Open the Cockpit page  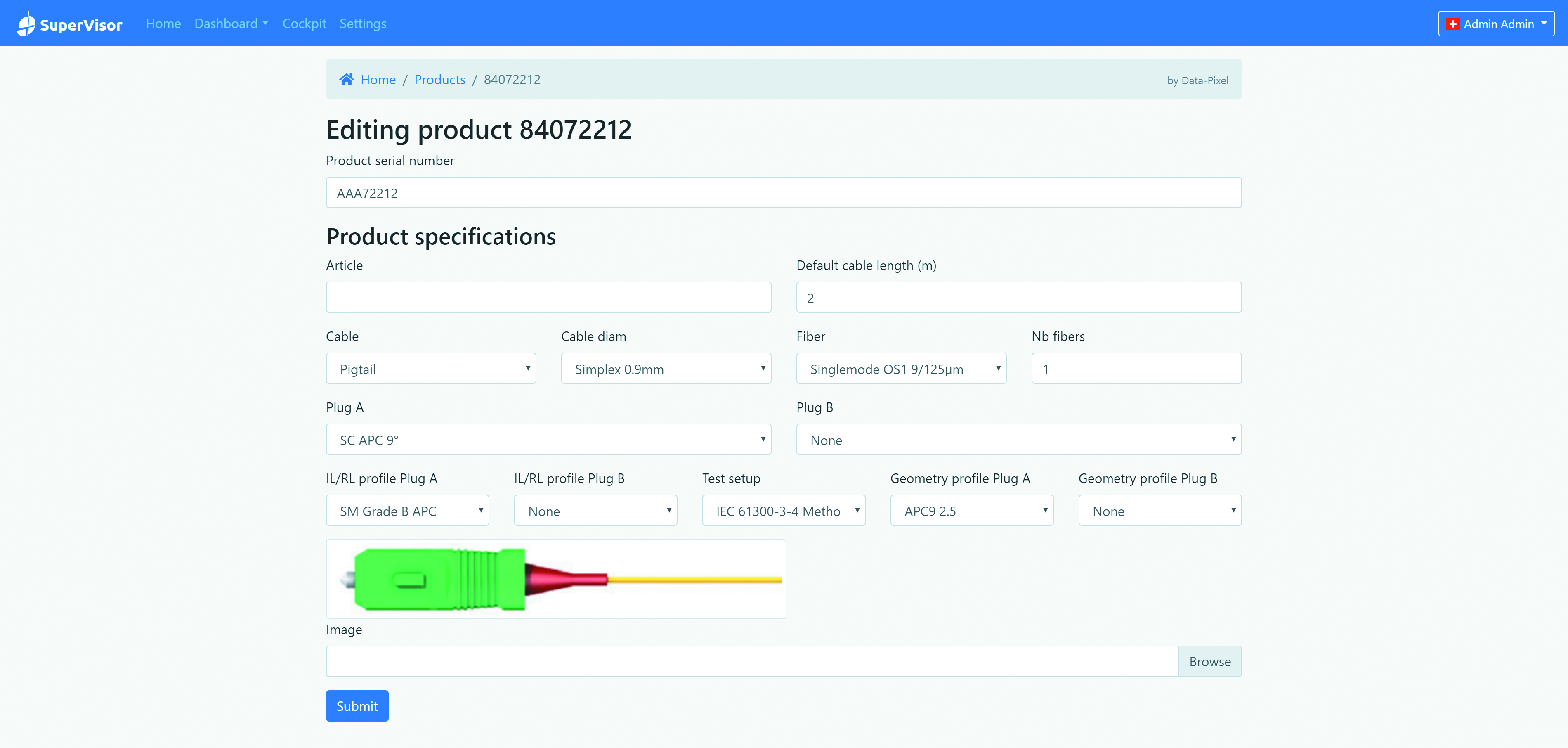[304, 24]
